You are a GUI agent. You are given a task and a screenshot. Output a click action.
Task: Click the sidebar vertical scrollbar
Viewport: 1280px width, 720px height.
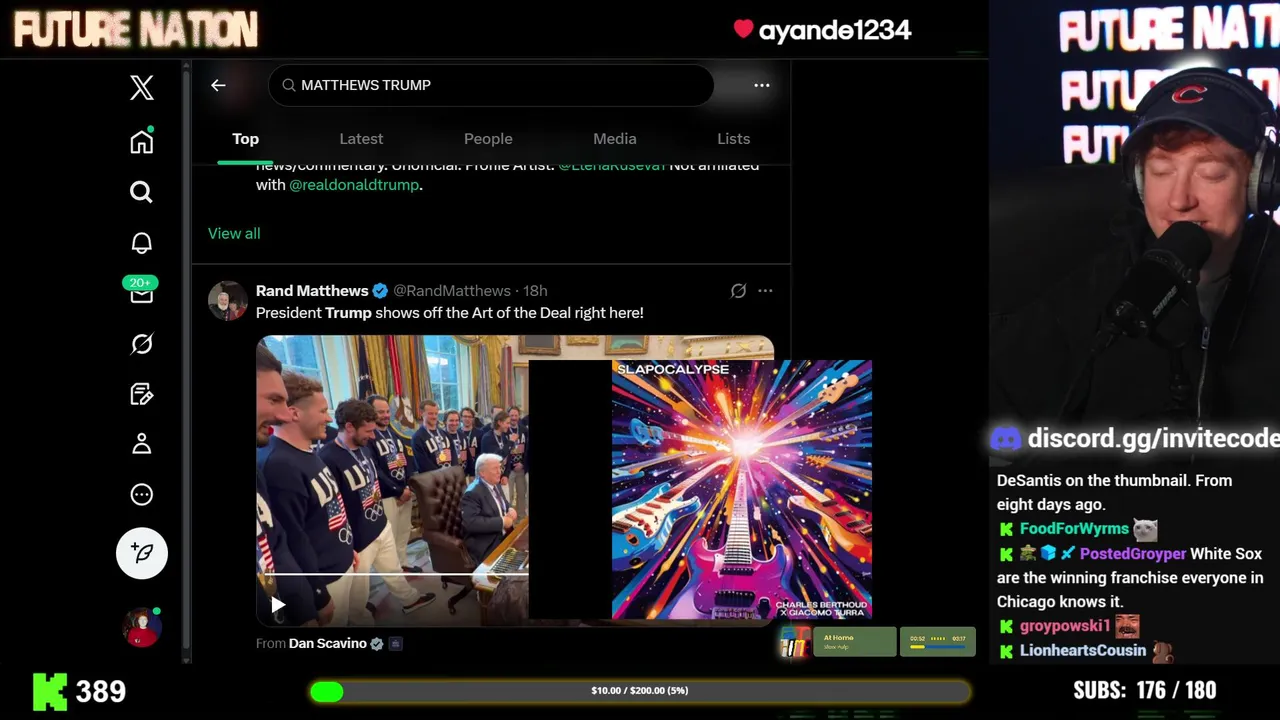coord(186,360)
